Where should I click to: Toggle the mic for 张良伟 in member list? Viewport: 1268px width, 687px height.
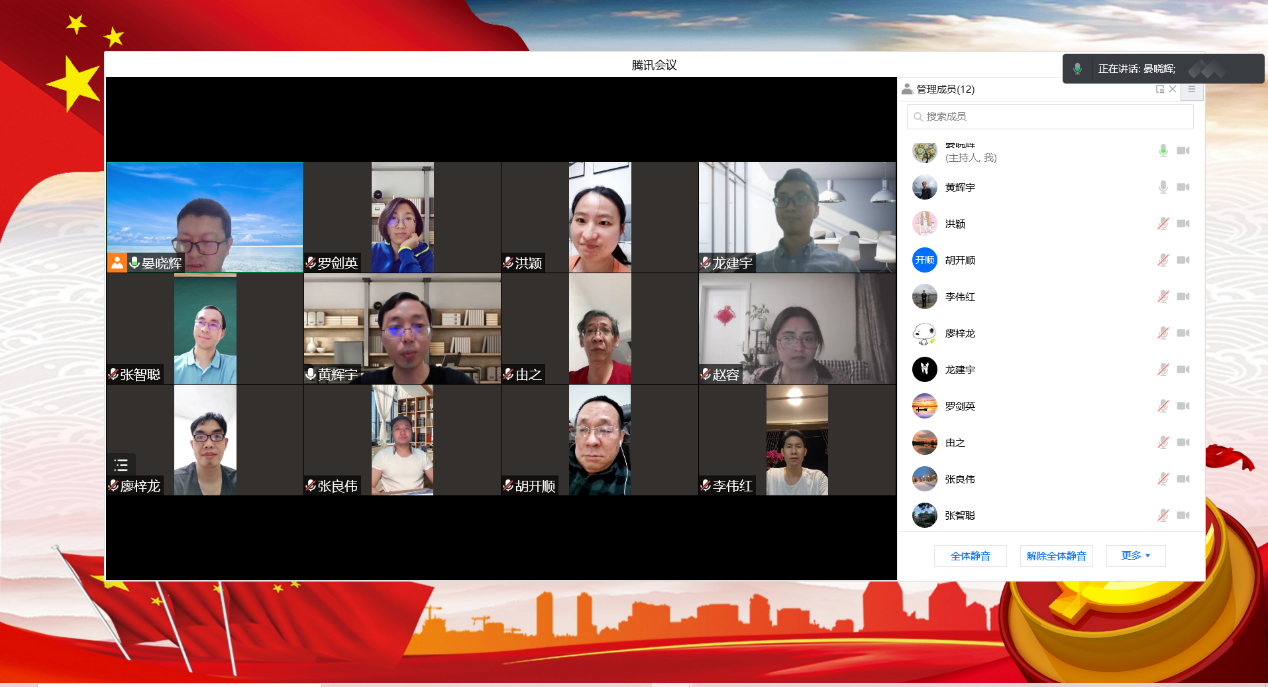point(1162,479)
